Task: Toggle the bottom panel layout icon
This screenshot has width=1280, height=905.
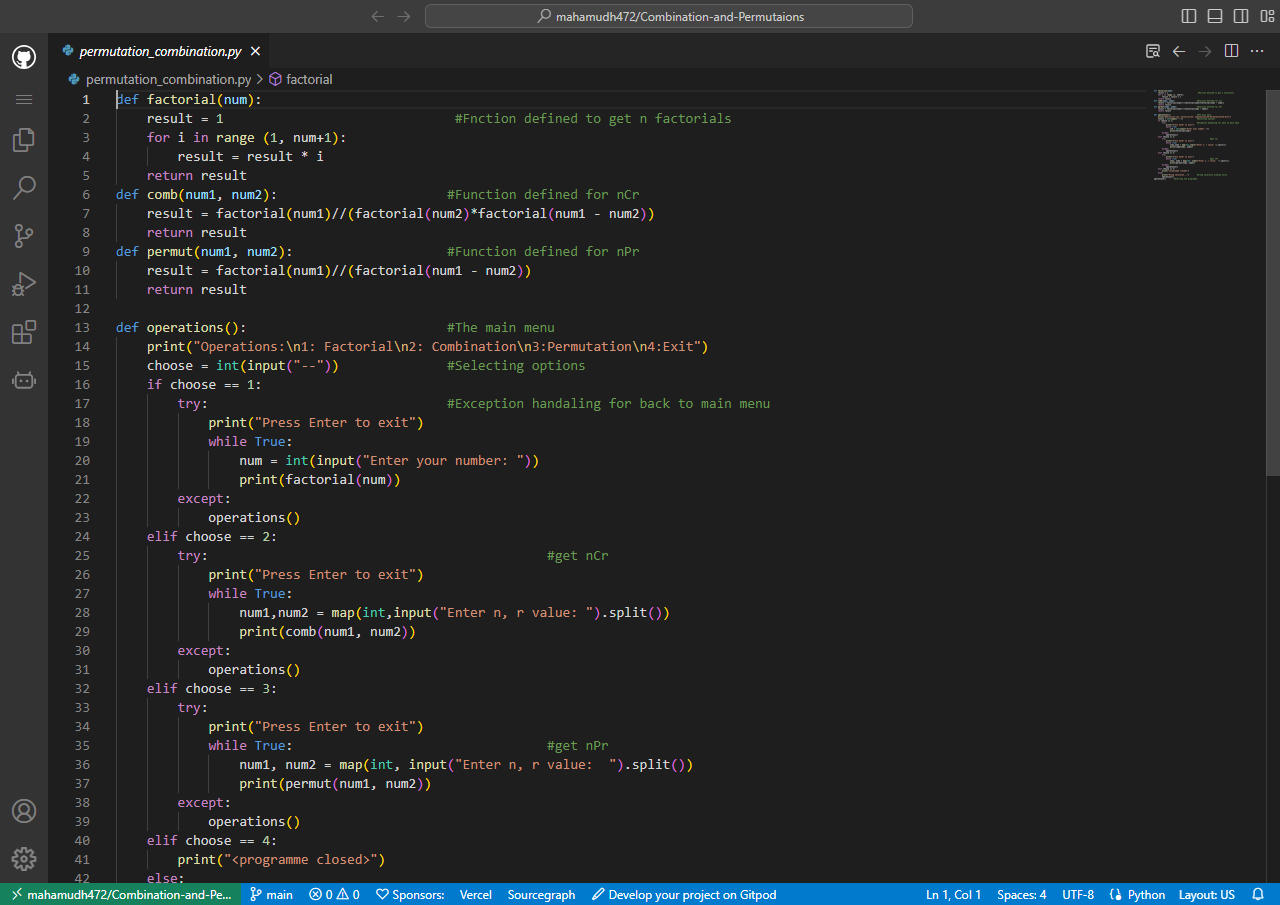Action: [1215, 16]
